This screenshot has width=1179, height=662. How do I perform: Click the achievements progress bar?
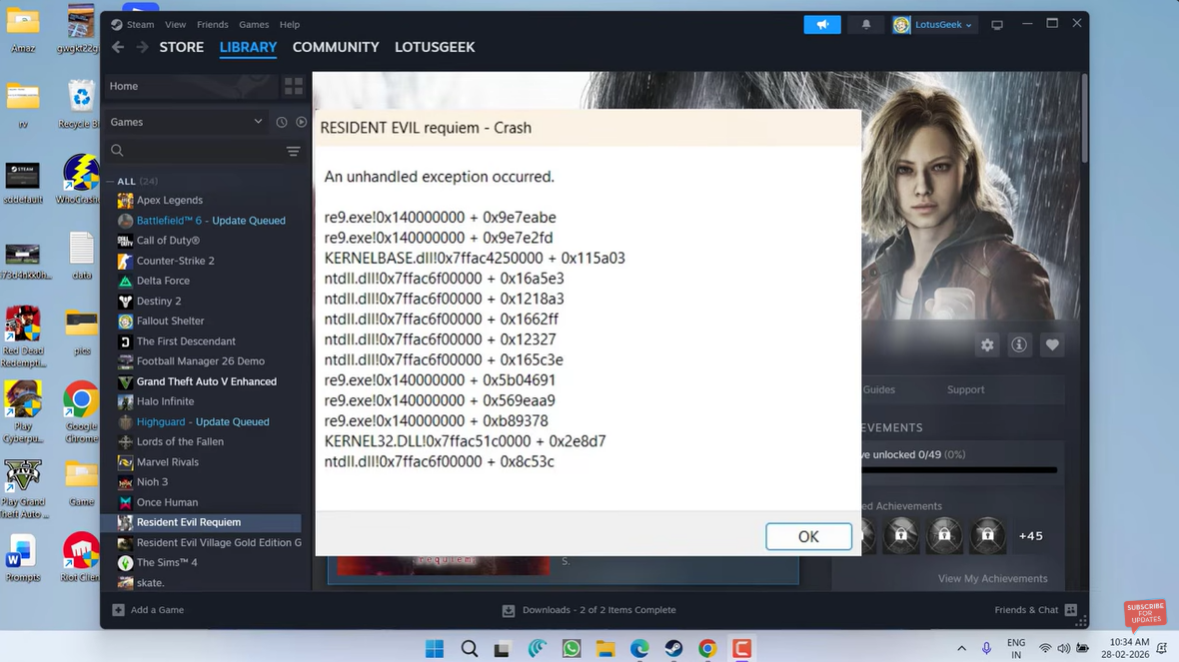[958, 469]
